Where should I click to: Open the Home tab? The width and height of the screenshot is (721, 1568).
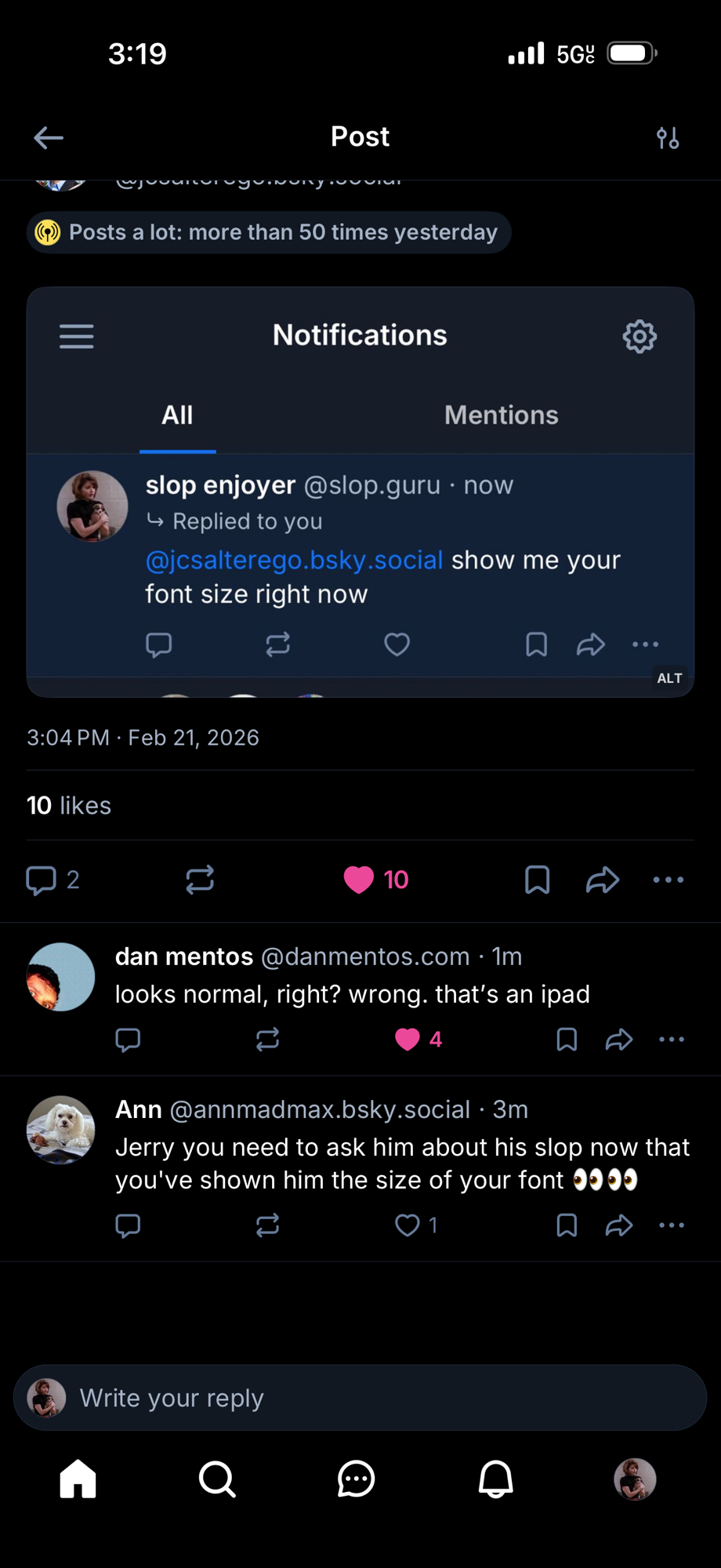tap(78, 1479)
